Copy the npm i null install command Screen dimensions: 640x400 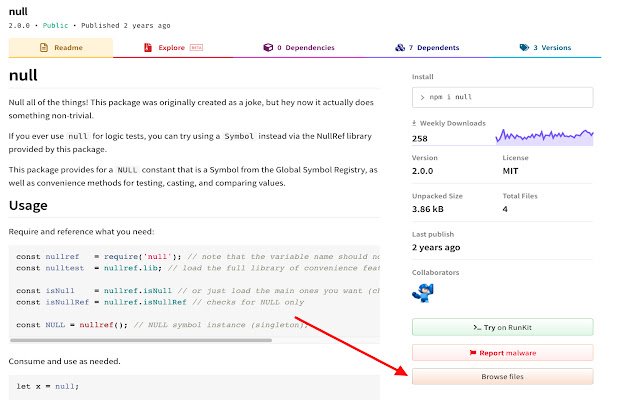[x=502, y=97]
